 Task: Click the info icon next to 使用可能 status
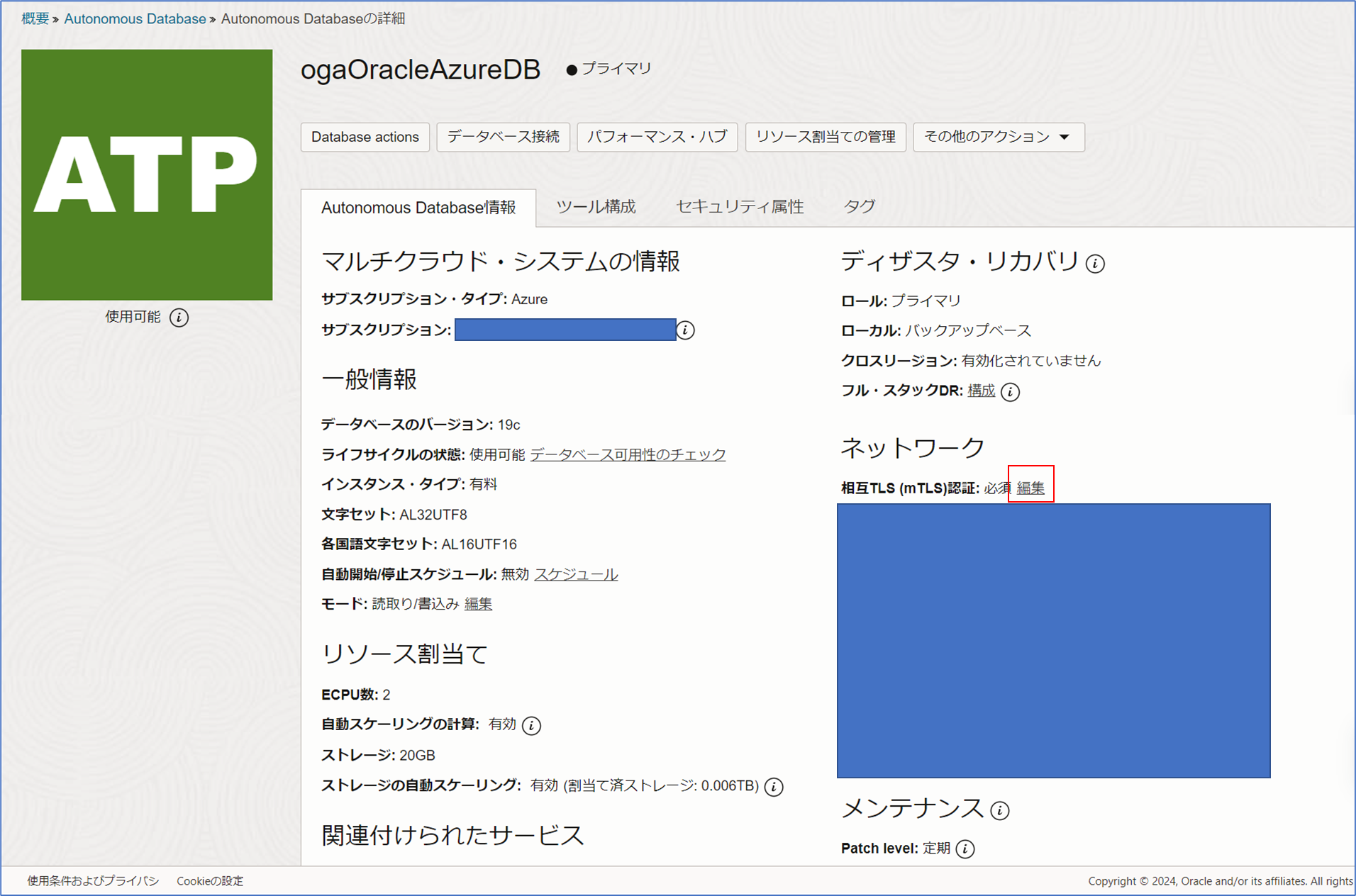coord(179,318)
